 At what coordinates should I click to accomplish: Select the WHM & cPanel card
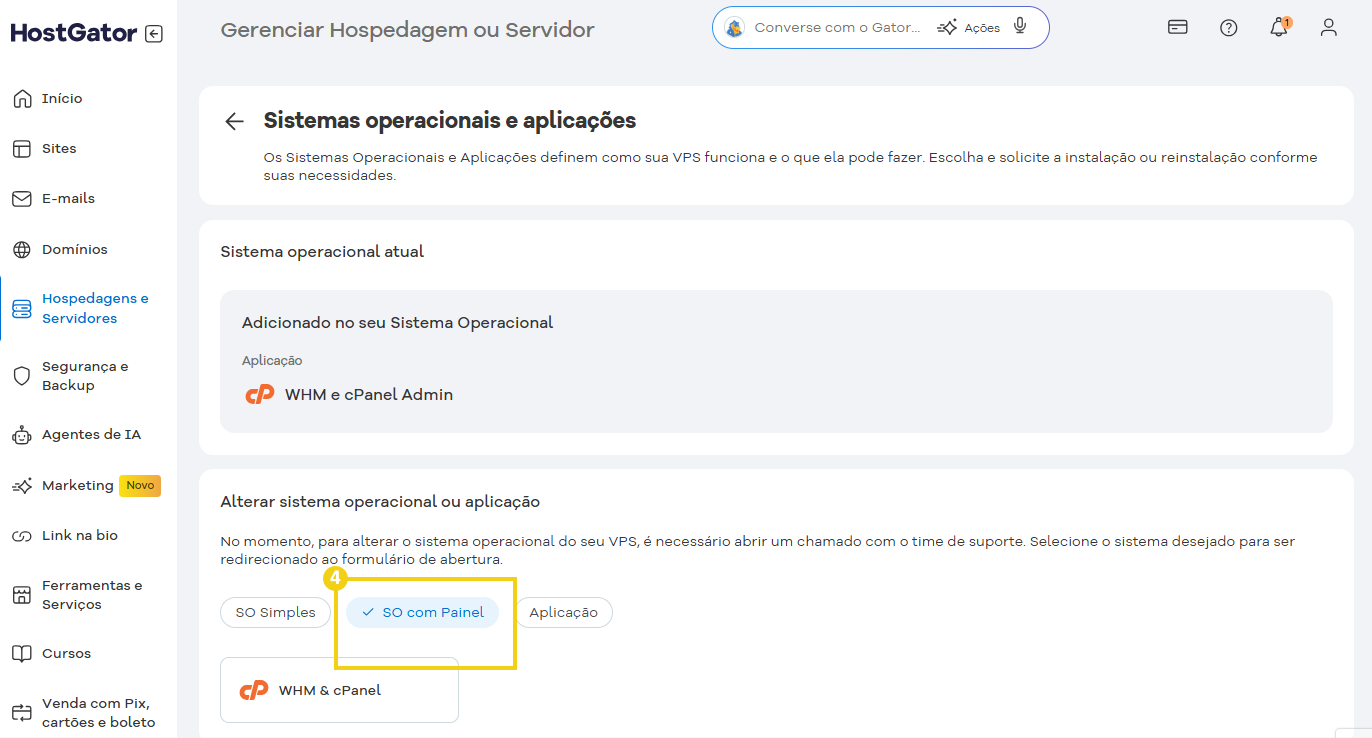(338, 689)
